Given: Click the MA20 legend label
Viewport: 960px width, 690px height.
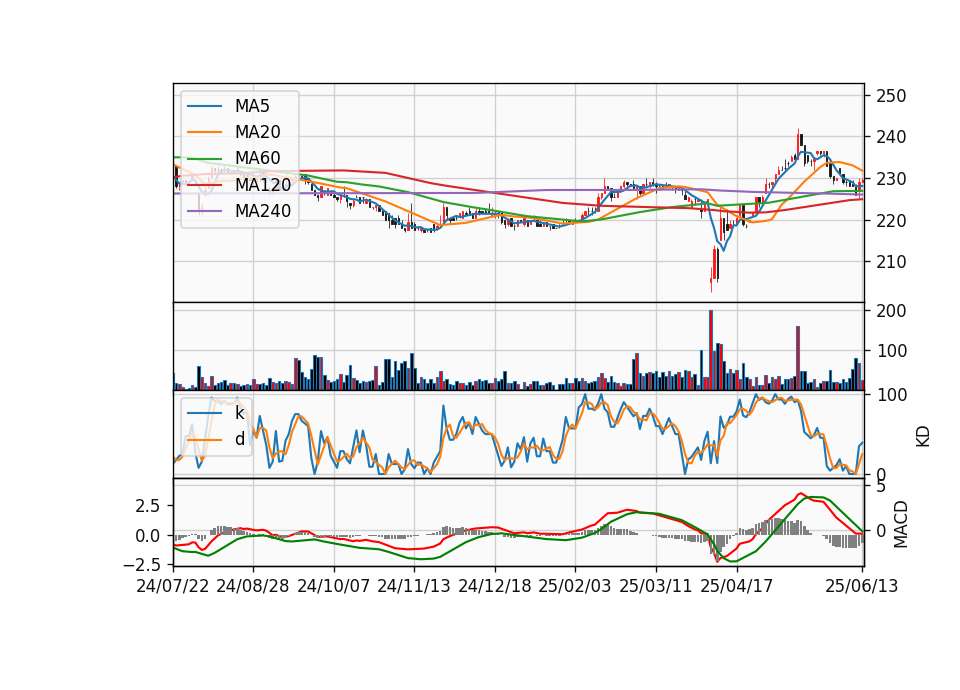Looking at the screenshot, I should tap(257, 132).
